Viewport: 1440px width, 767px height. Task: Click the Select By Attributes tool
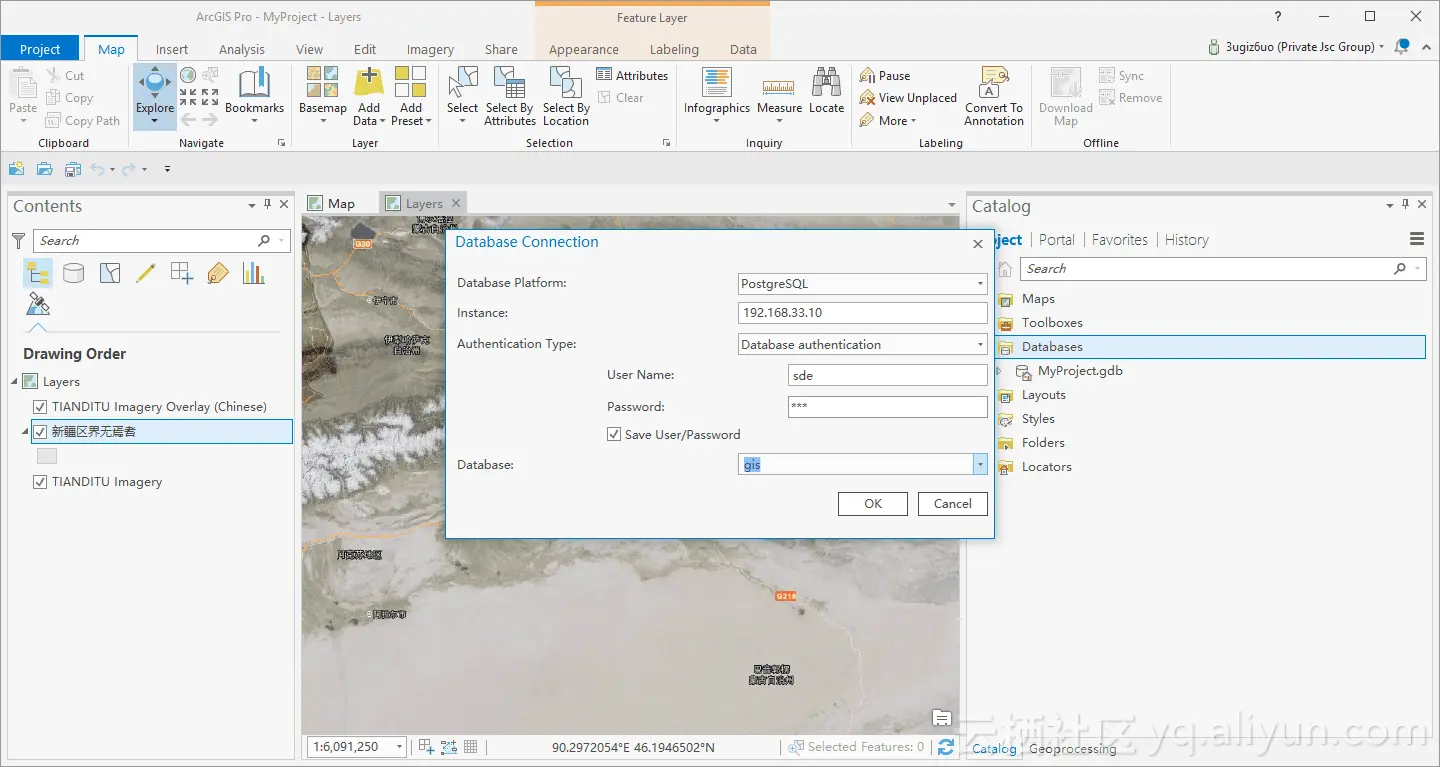coord(509,96)
